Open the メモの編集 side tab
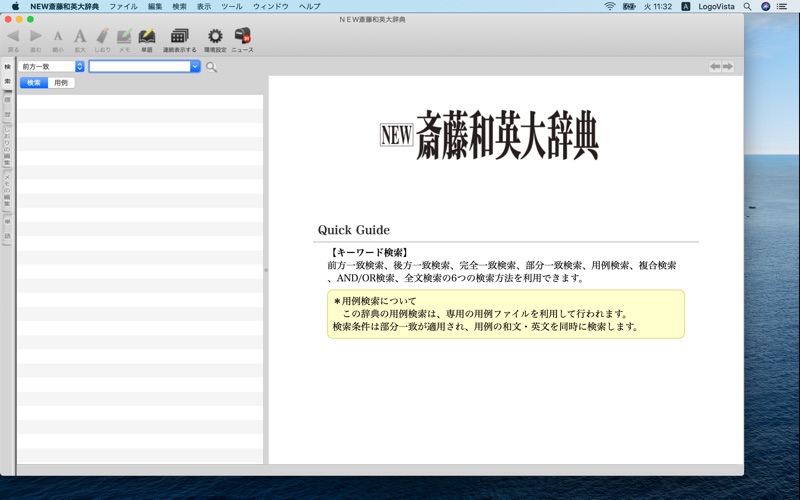 point(7,190)
